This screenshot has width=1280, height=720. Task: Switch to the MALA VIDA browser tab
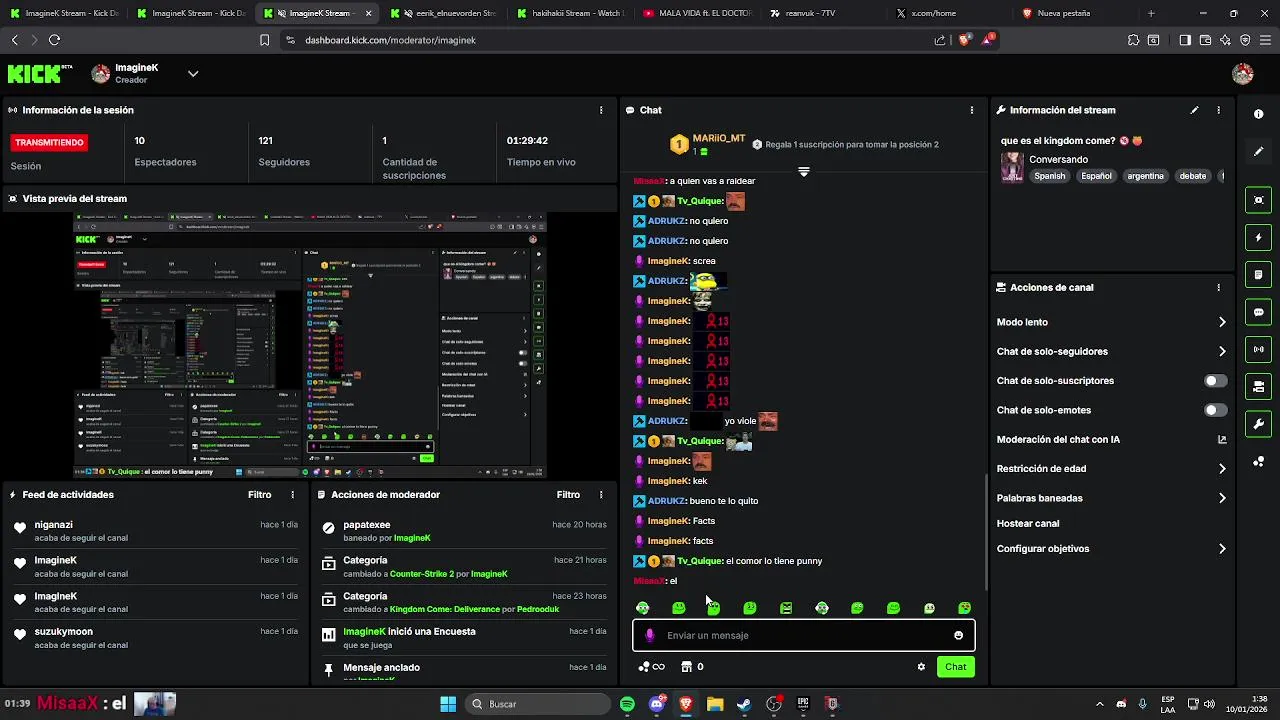coord(697,13)
